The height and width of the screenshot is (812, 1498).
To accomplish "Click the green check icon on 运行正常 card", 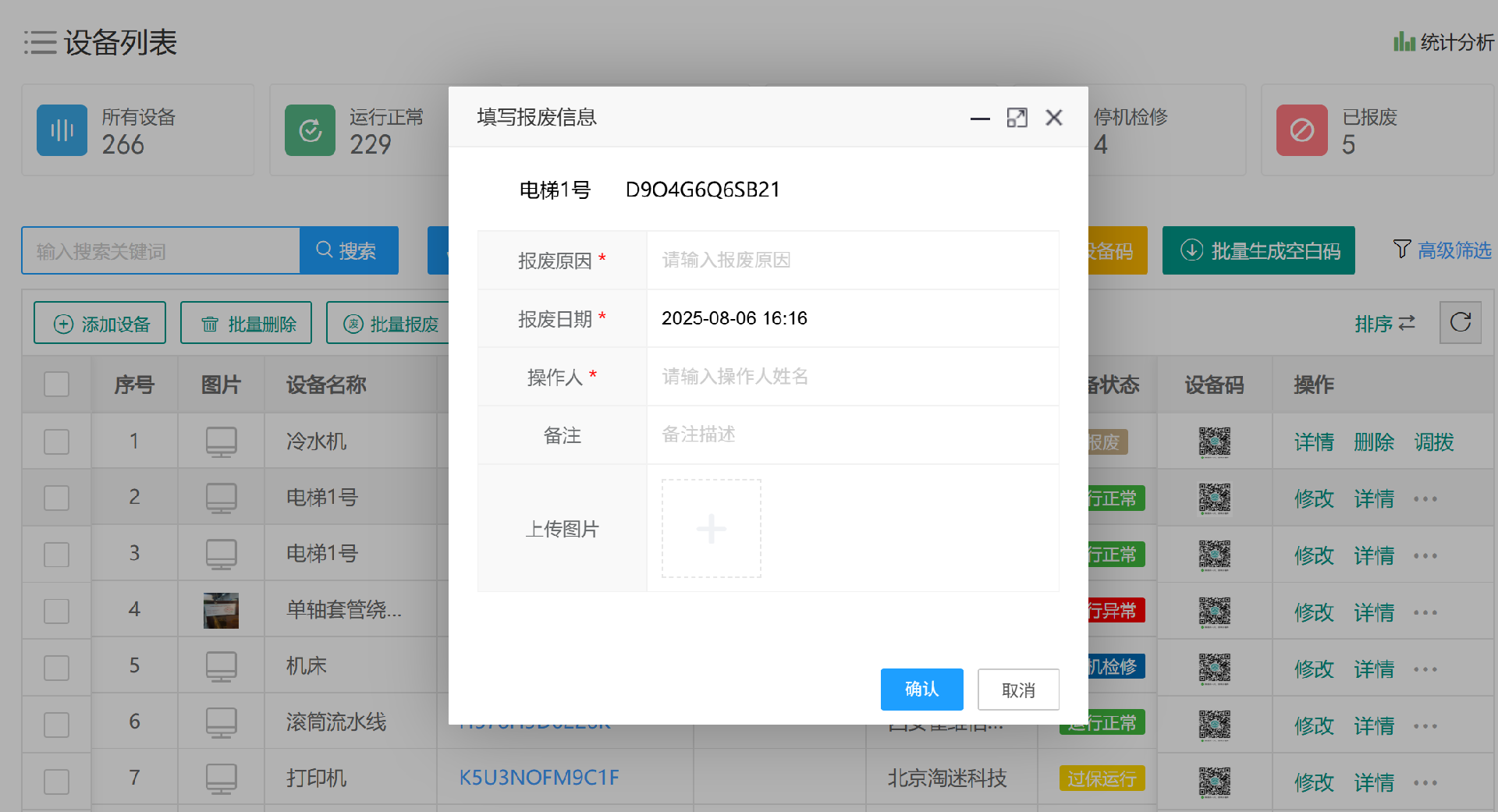I will point(310,130).
